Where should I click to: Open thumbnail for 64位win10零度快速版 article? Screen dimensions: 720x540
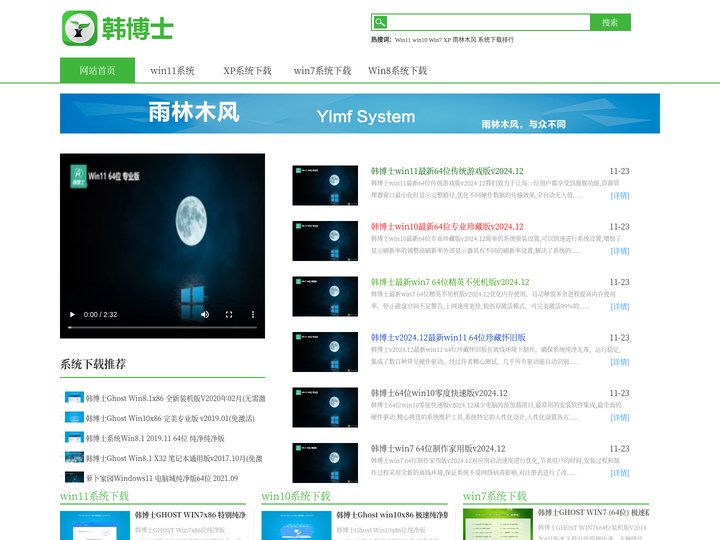325,407
